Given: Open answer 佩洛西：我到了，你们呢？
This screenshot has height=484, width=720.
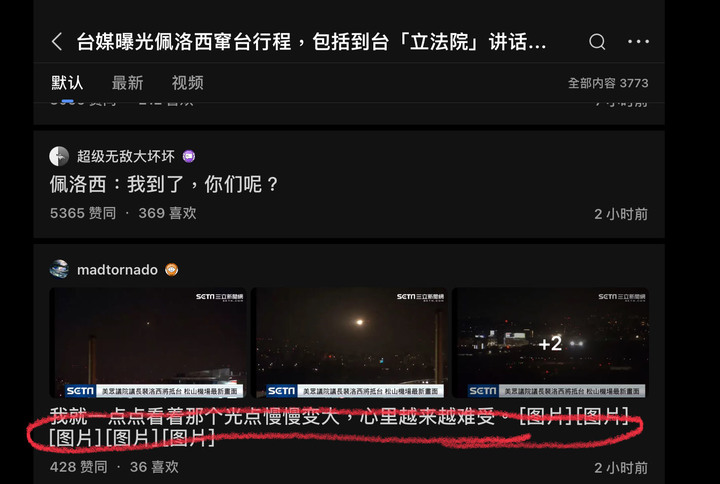Looking at the screenshot, I should point(164,185).
